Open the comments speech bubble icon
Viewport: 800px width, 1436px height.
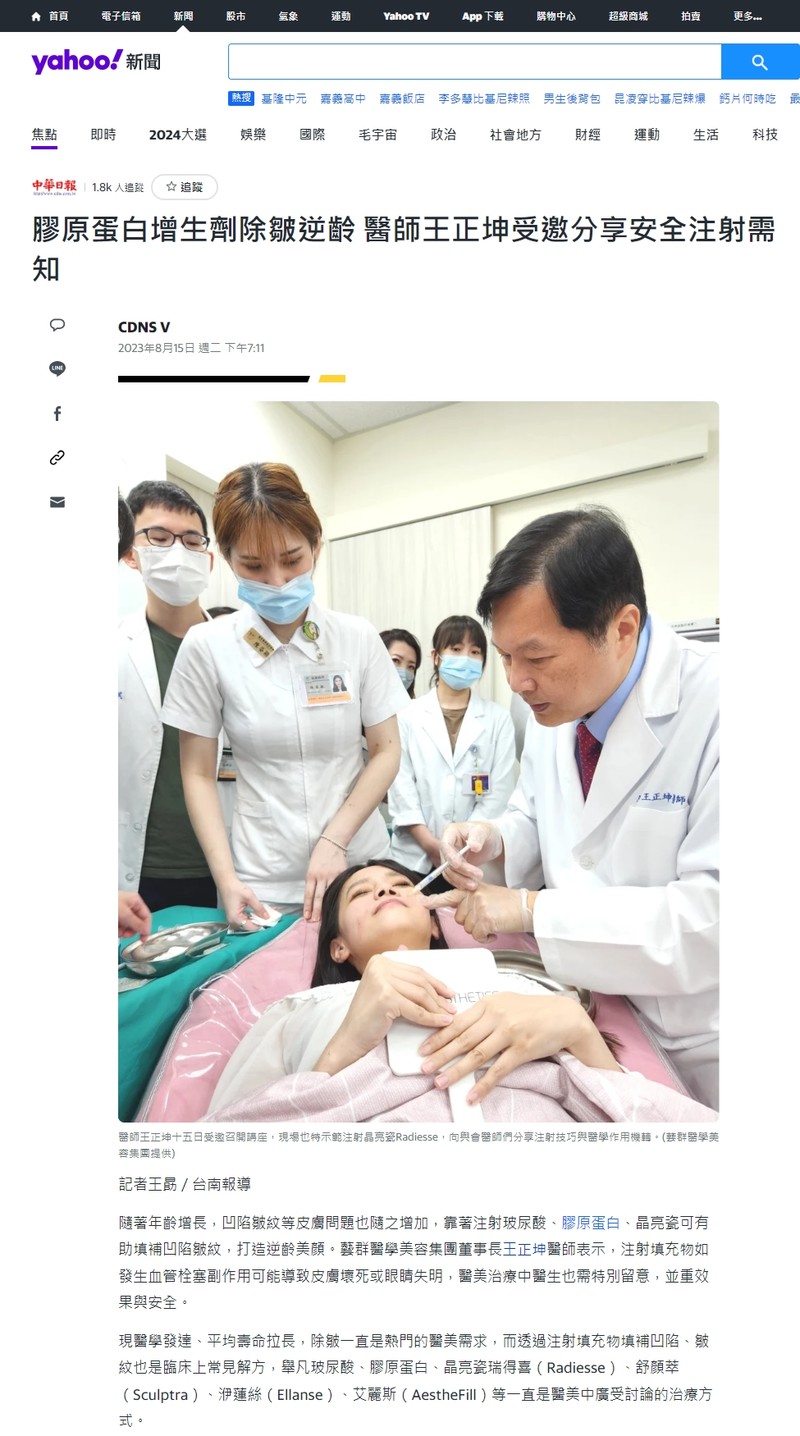point(57,325)
